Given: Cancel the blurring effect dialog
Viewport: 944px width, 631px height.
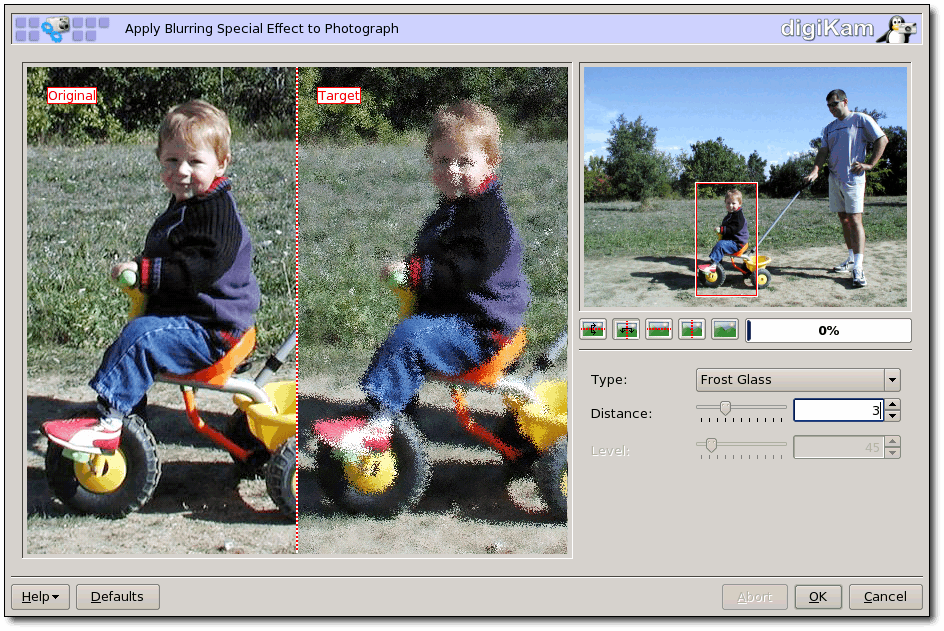Looking at the screenshot, I should click(x=885, y=597).
